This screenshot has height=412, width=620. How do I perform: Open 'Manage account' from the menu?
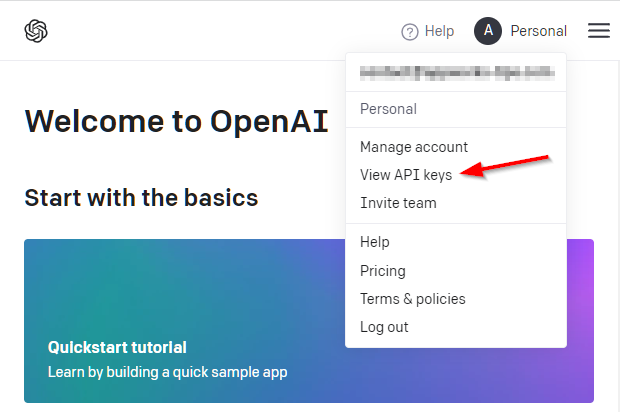coord(414,147)
